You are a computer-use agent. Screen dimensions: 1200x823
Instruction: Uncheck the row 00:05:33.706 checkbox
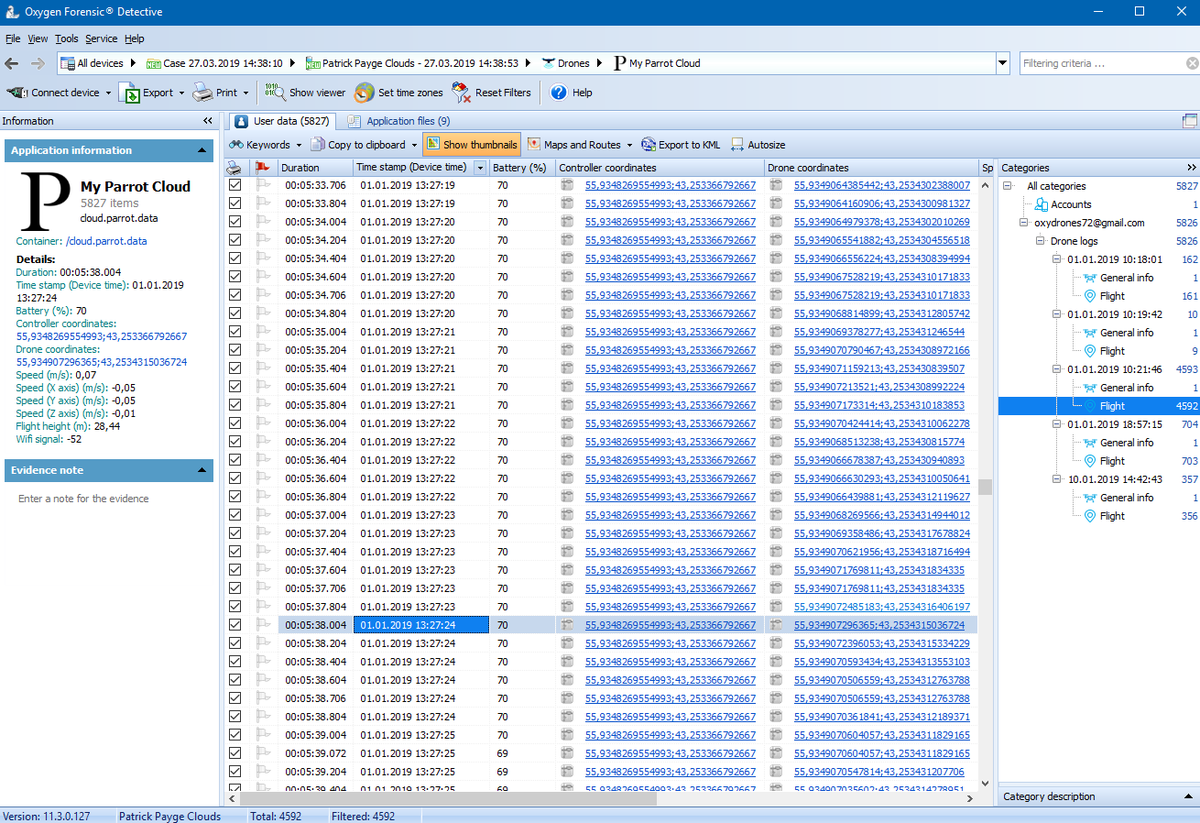click(x=235, y=185)
